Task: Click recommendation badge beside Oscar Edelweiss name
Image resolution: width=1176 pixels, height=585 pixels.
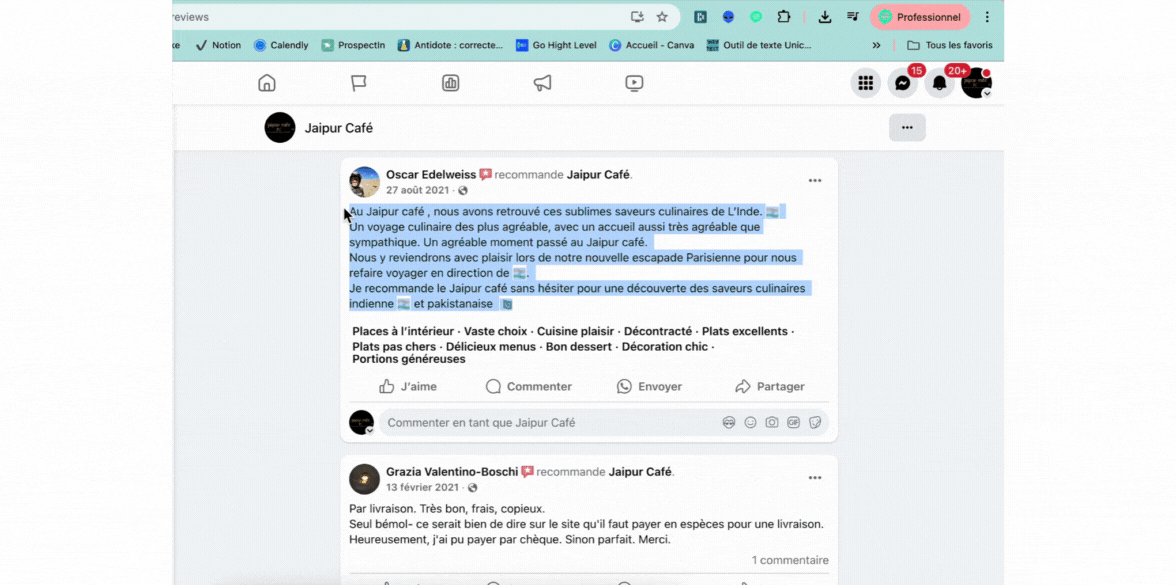Action: point(485,174)
